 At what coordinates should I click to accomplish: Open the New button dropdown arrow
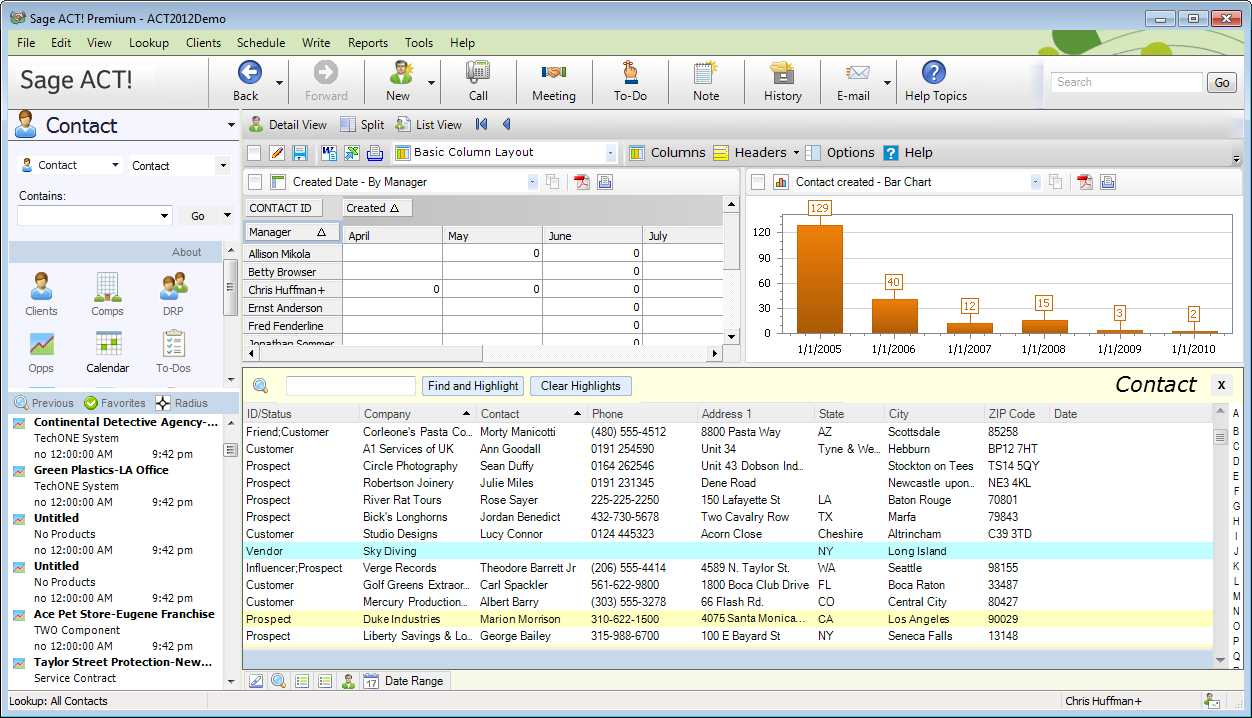click(431, 83)
